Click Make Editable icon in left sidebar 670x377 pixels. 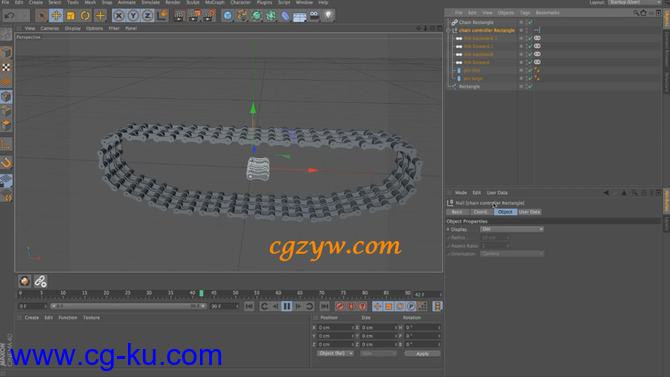(6, 34)
